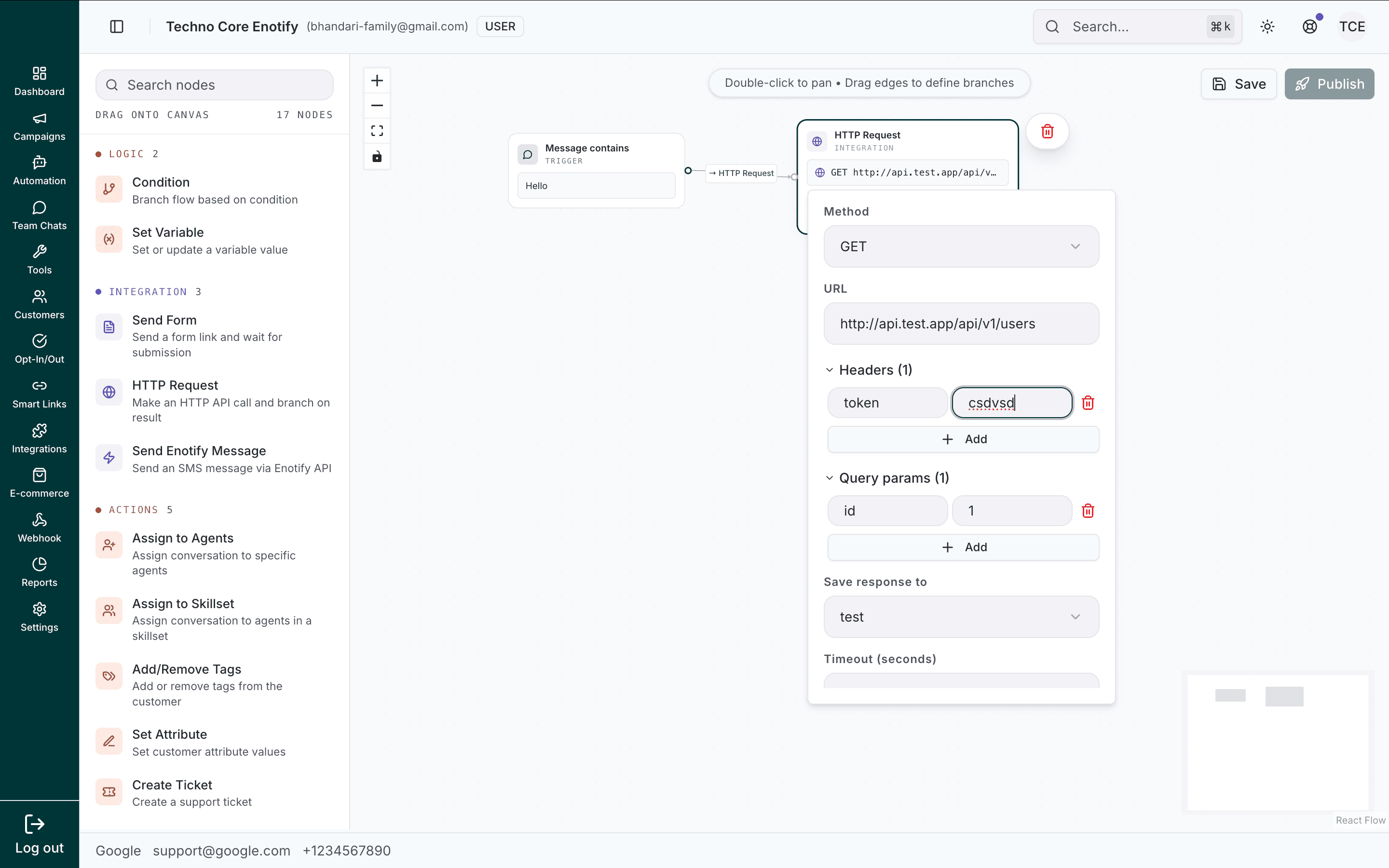Select the Create Ticket node

(215, 793)
